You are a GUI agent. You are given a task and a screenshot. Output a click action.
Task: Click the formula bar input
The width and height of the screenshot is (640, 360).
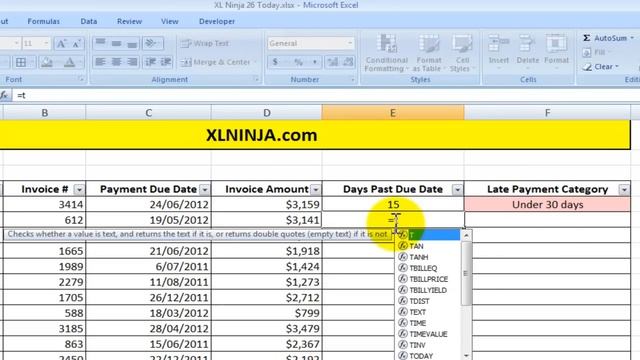(327, 95)
